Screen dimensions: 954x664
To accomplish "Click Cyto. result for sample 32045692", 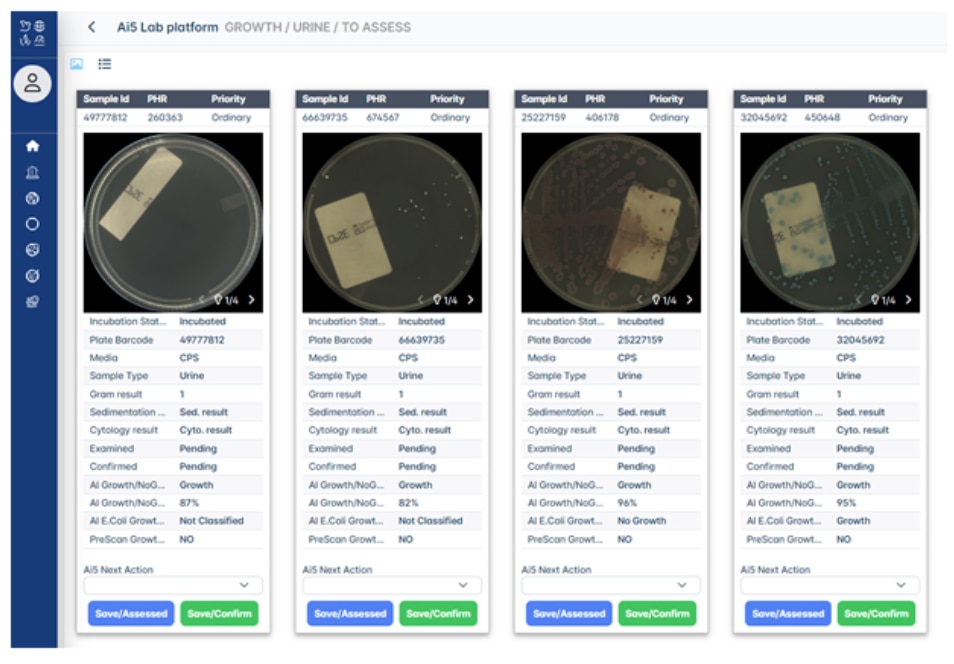I will coord(863,430).
